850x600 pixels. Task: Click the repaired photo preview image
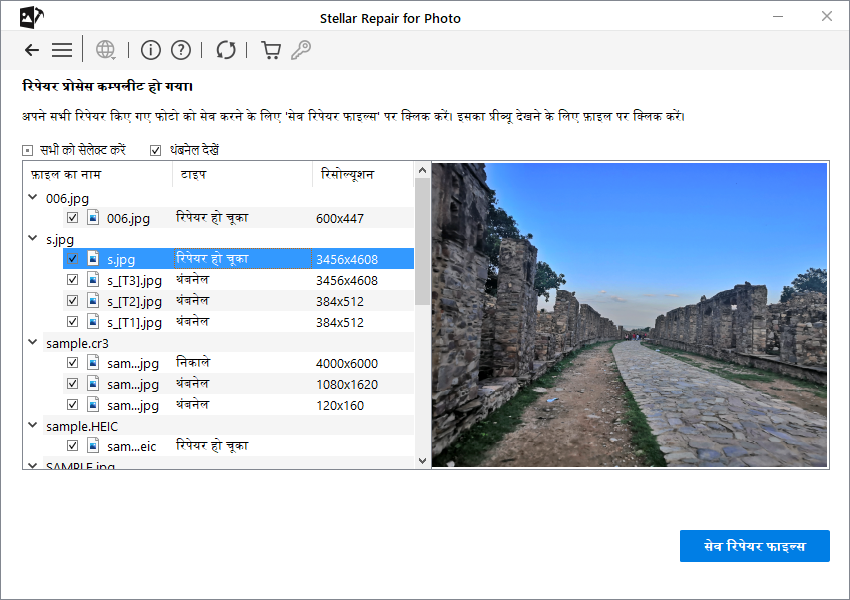630,315
